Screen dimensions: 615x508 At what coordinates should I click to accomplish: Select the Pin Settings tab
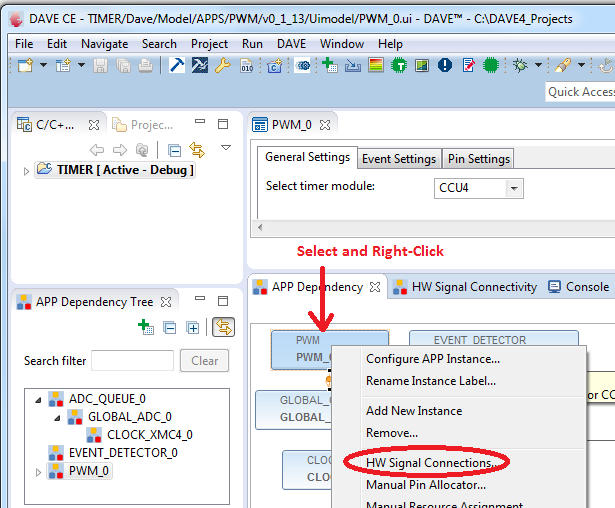(x=479, y=159)
